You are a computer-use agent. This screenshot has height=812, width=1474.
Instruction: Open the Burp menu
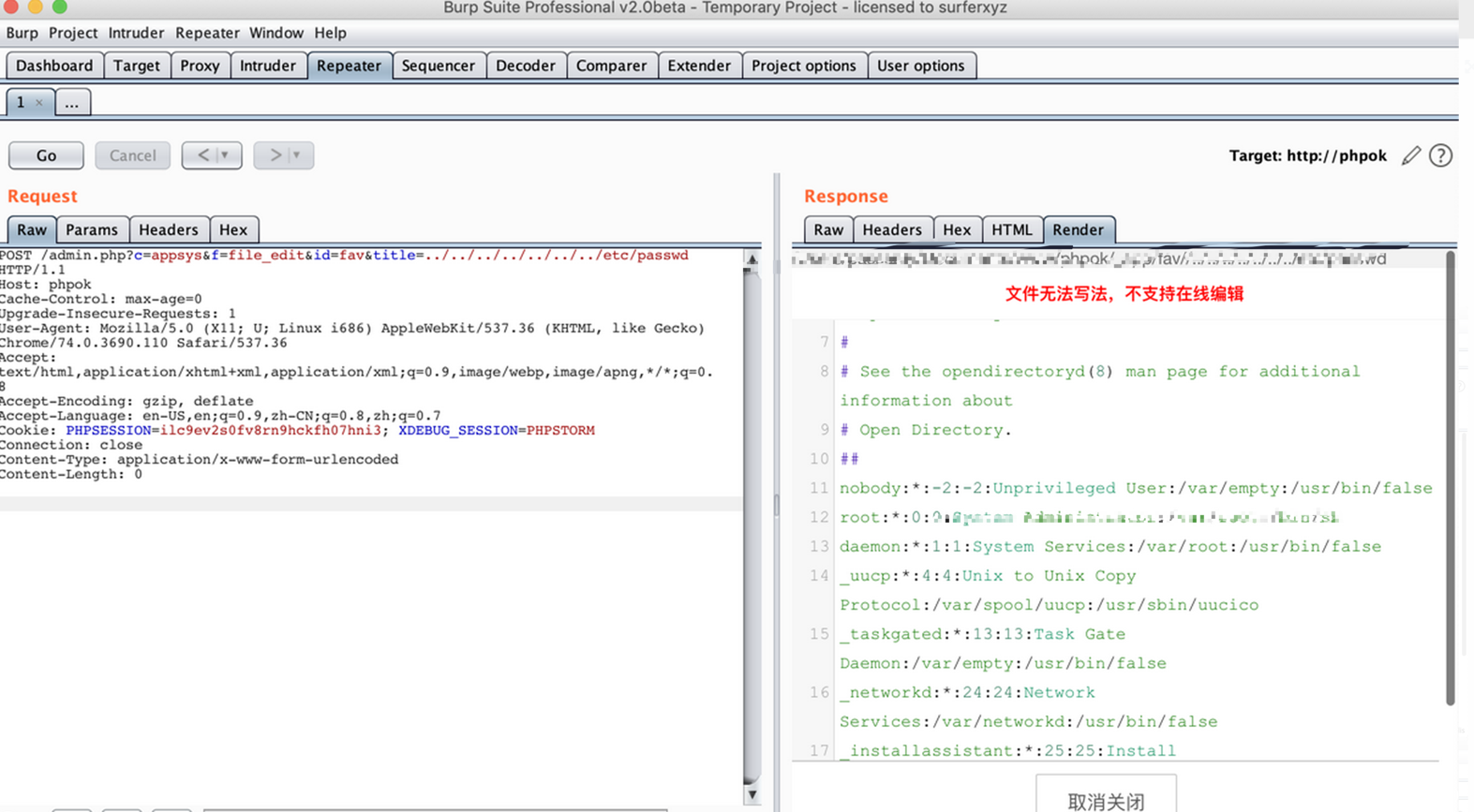[x=22, y=33]
